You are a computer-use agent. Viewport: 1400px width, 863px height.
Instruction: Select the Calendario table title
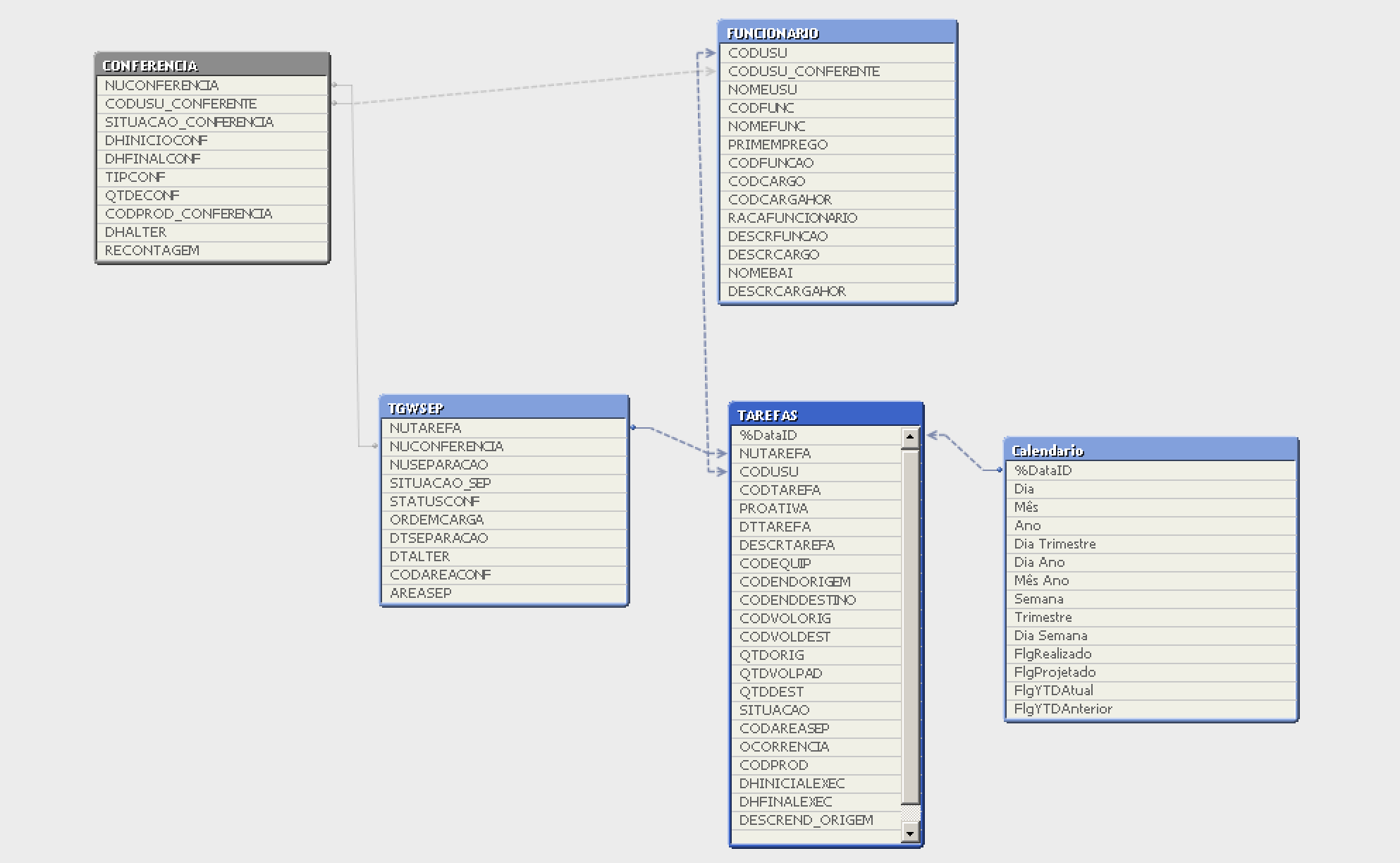pyautogui.click(x=1150, y=451)
